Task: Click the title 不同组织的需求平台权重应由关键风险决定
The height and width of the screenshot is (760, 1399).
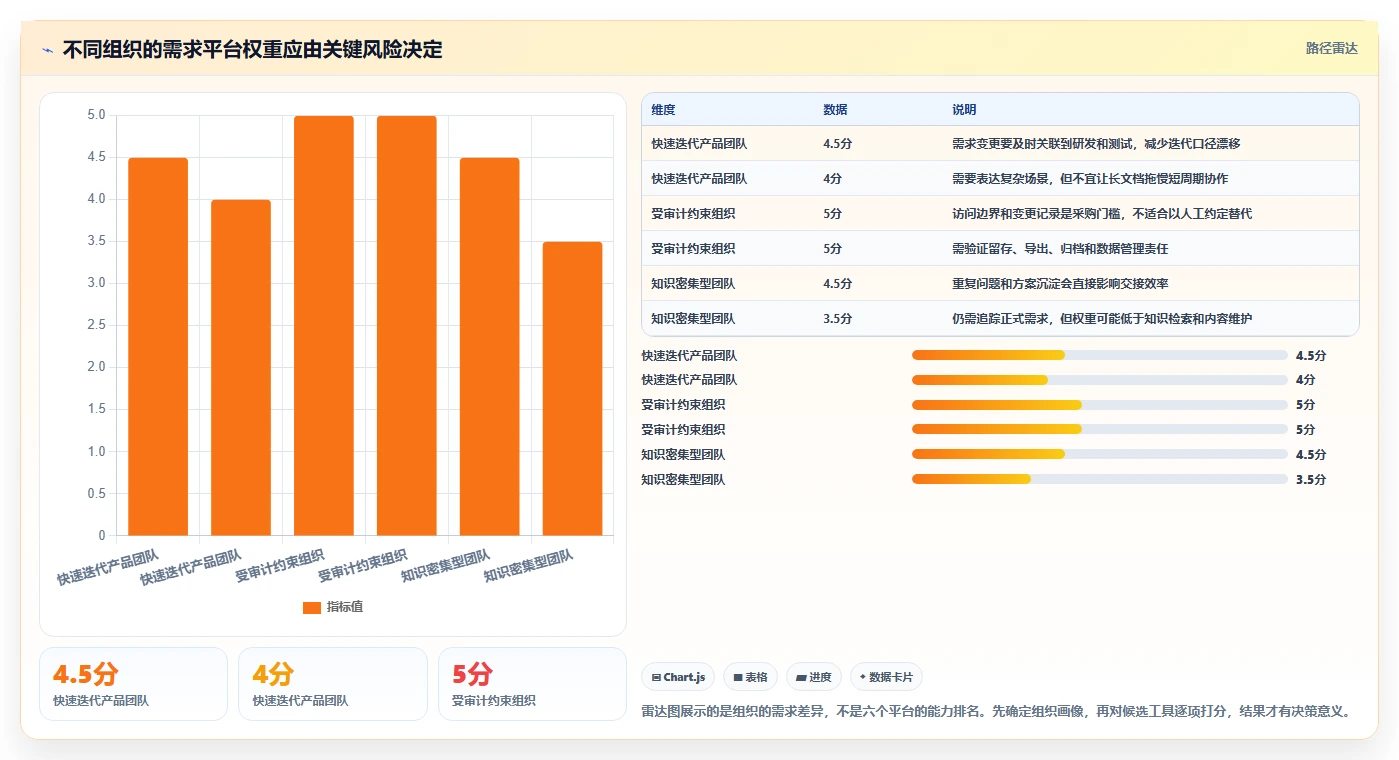Action: pyautogui.click(x=253, y=49)
